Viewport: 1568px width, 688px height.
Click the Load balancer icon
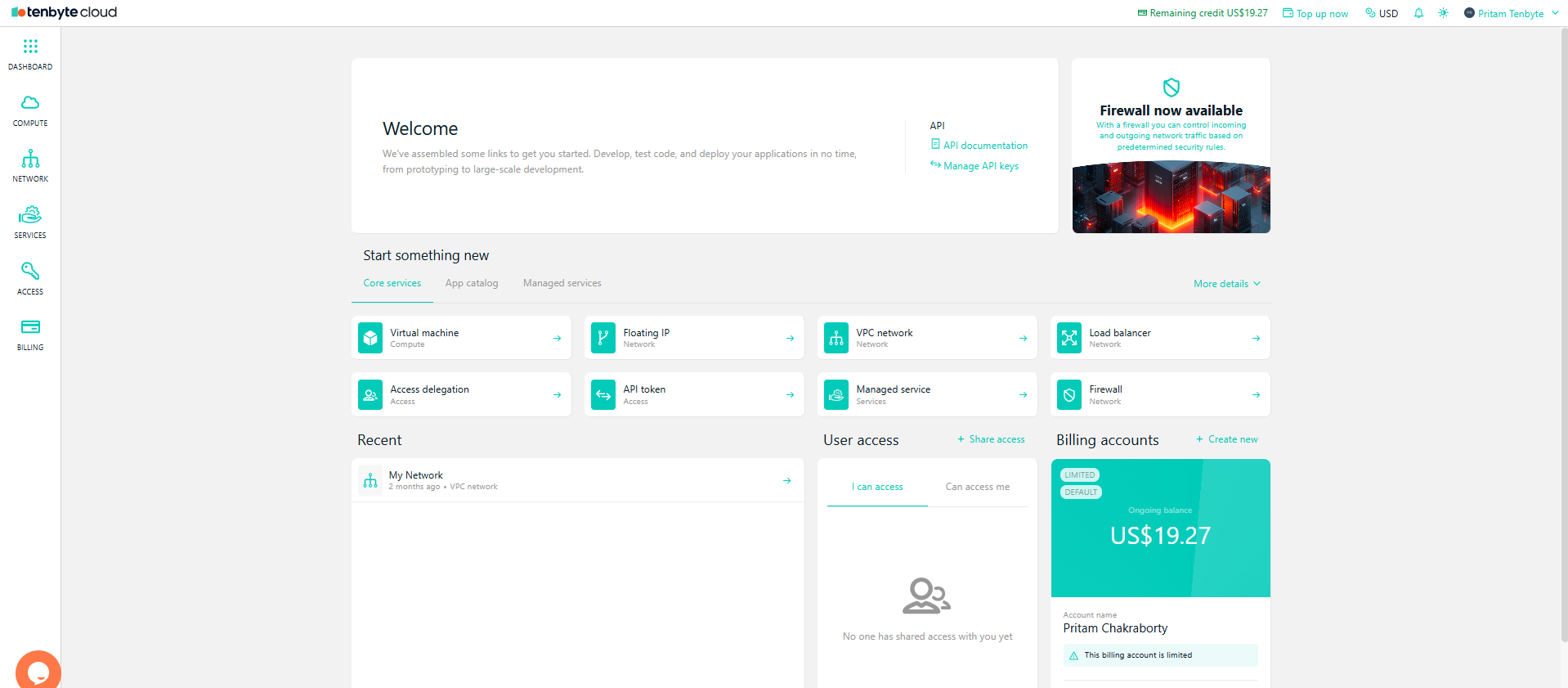click(x=1069, y=338)
